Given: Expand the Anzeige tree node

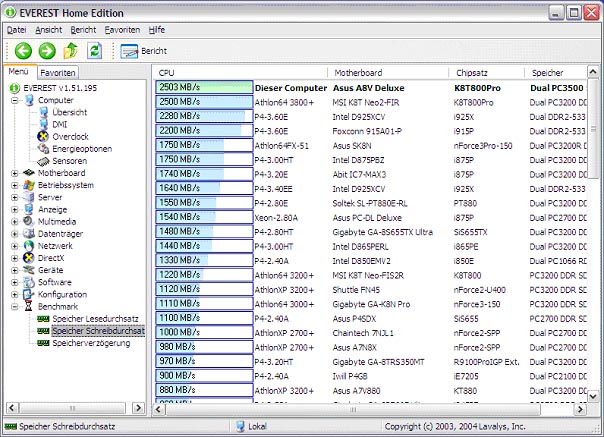Looking at the screenshot, I should (x=15, y=210).
